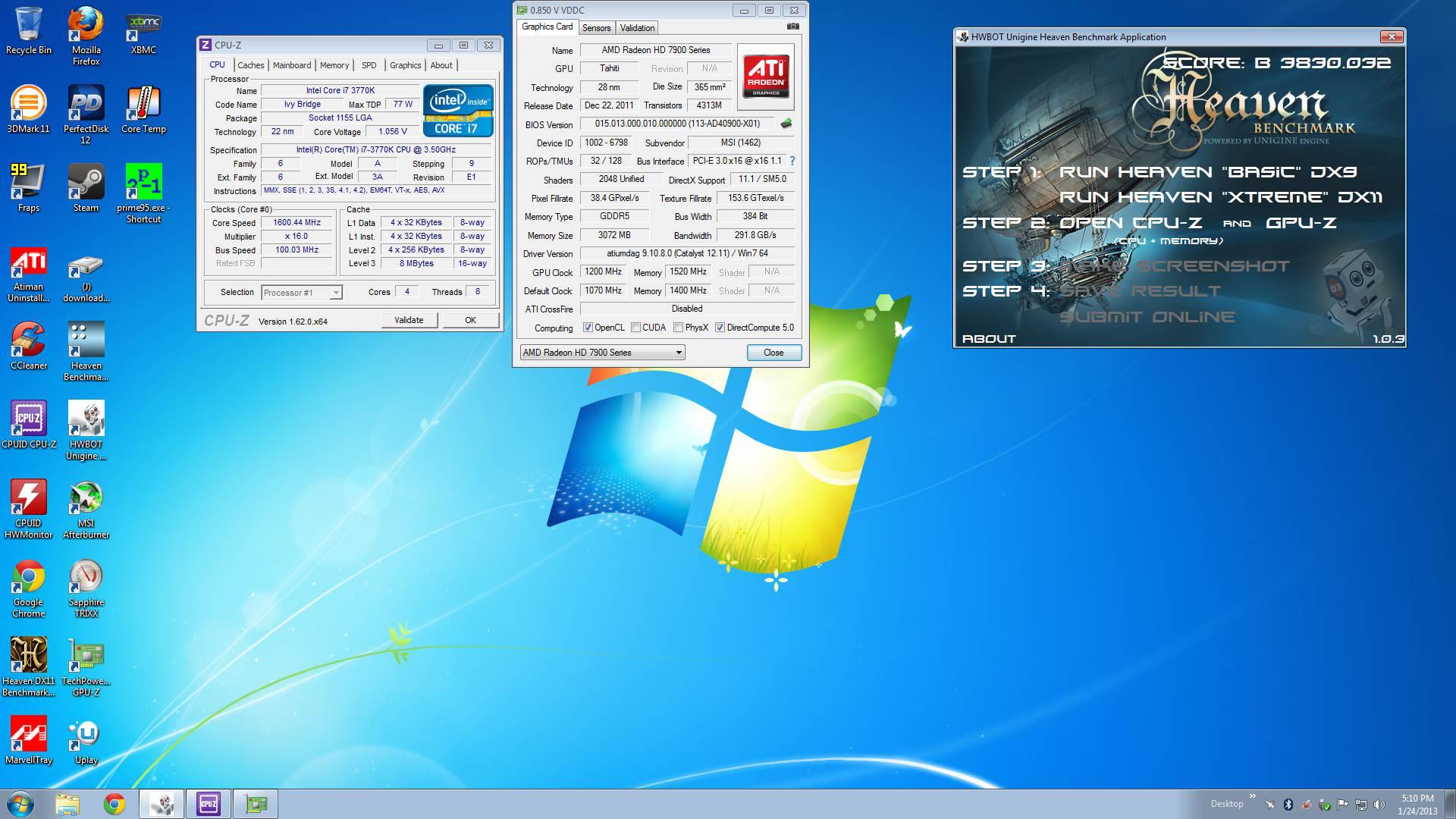1456x819 pixels.
Task: Open Core Temp desktop shortcut
Action: (143, 111)
